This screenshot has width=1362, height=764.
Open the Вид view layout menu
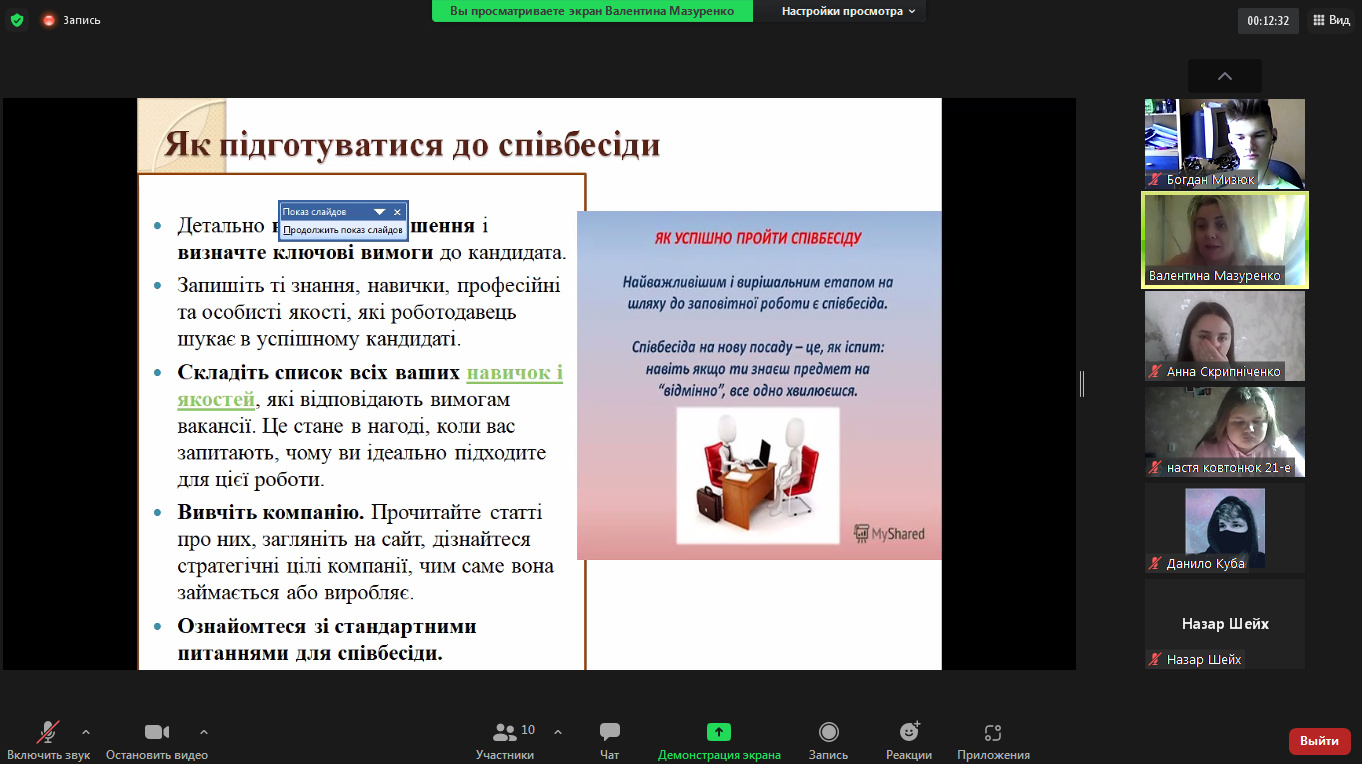[x=1331, y=20]
